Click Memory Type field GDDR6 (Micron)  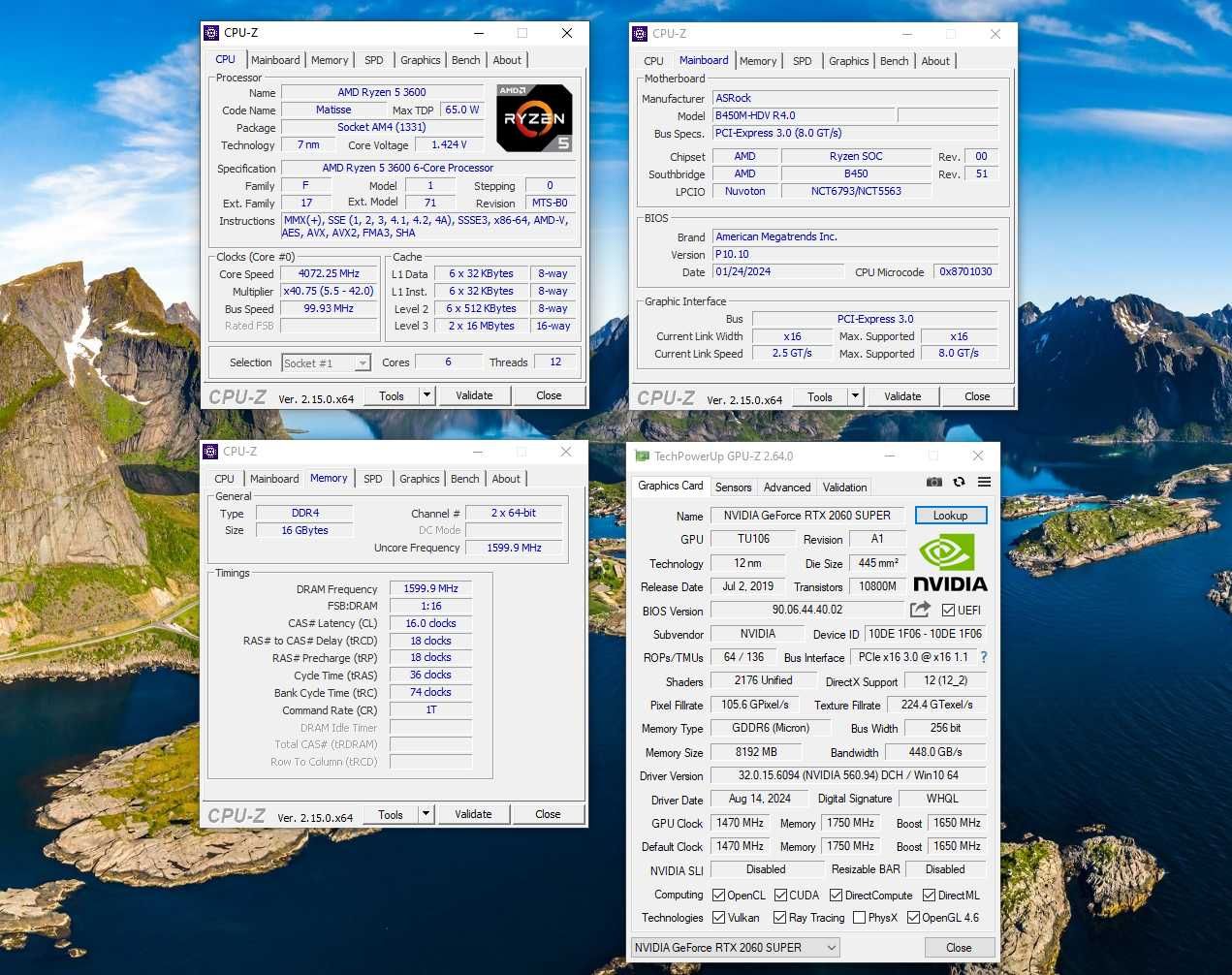[771, 728]
